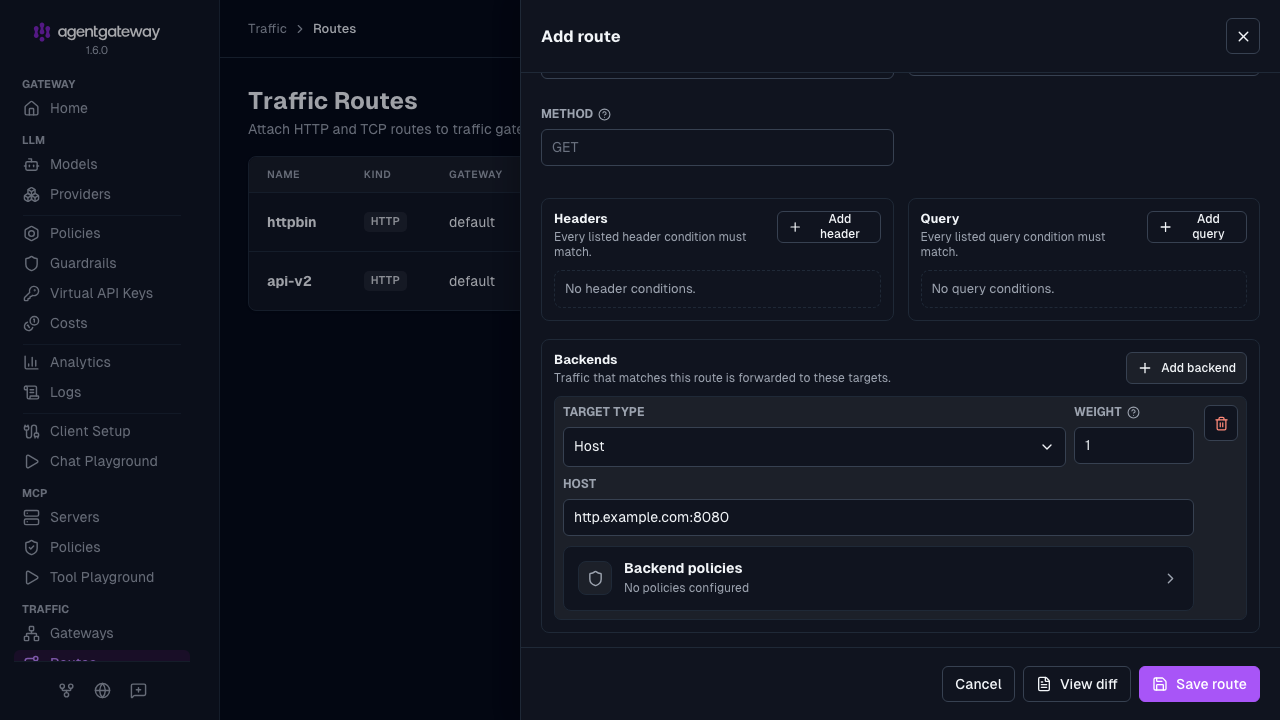
Task: Click the NAME column header
Action: click(x=283, y=175)
